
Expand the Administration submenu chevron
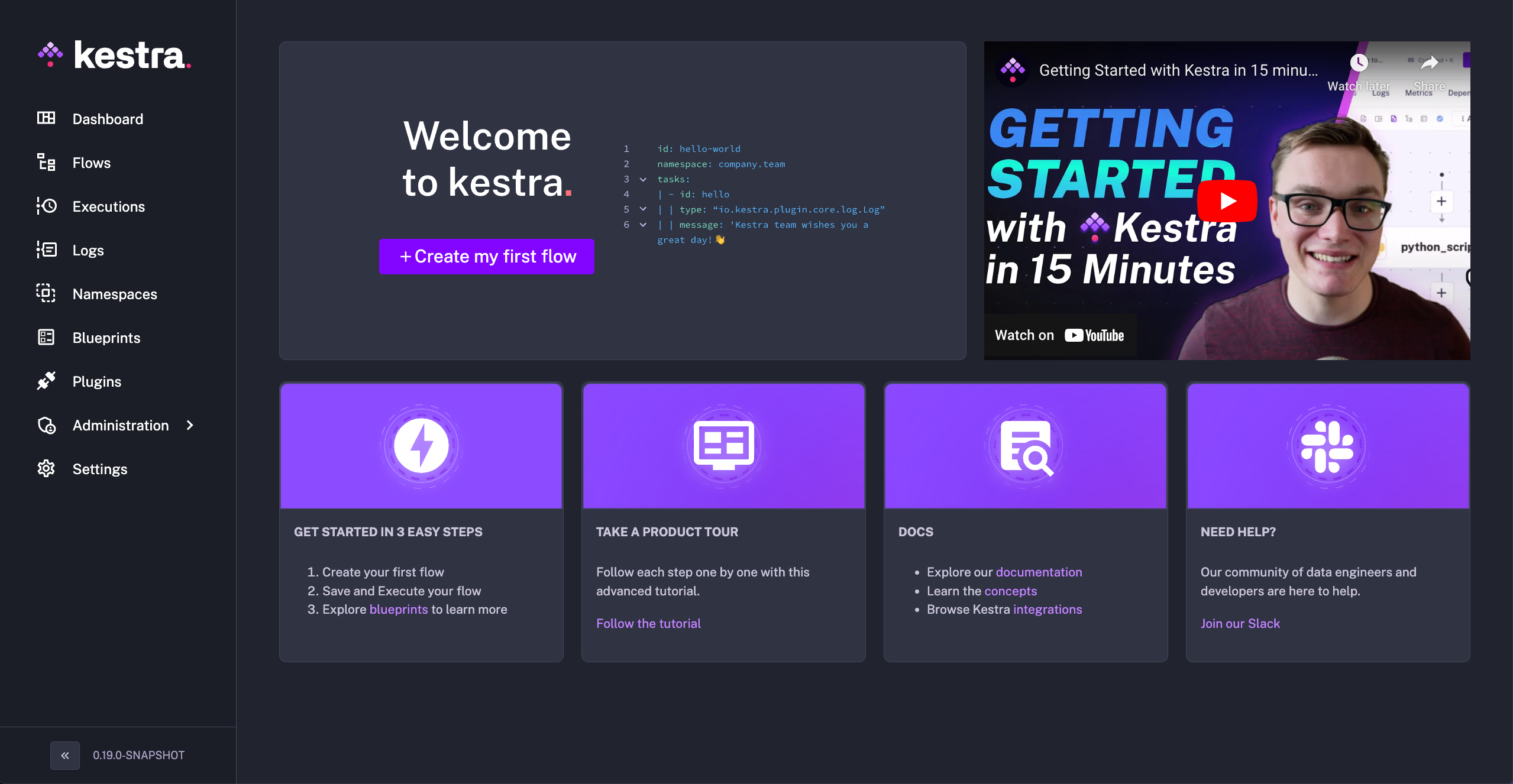pos(190,425)
